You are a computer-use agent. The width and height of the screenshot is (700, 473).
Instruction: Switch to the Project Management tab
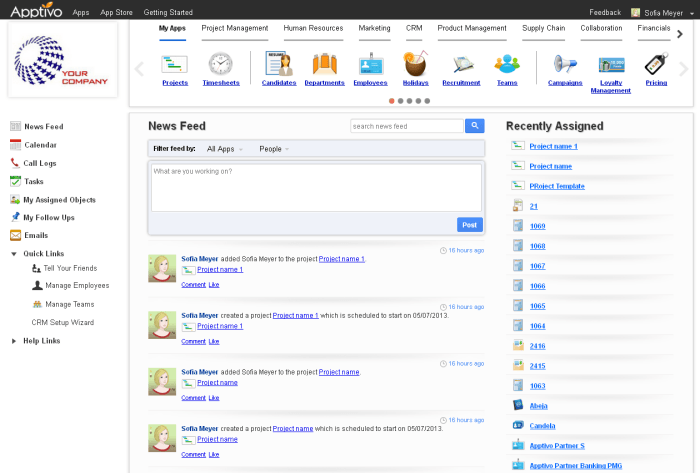[x=235, y=28]
